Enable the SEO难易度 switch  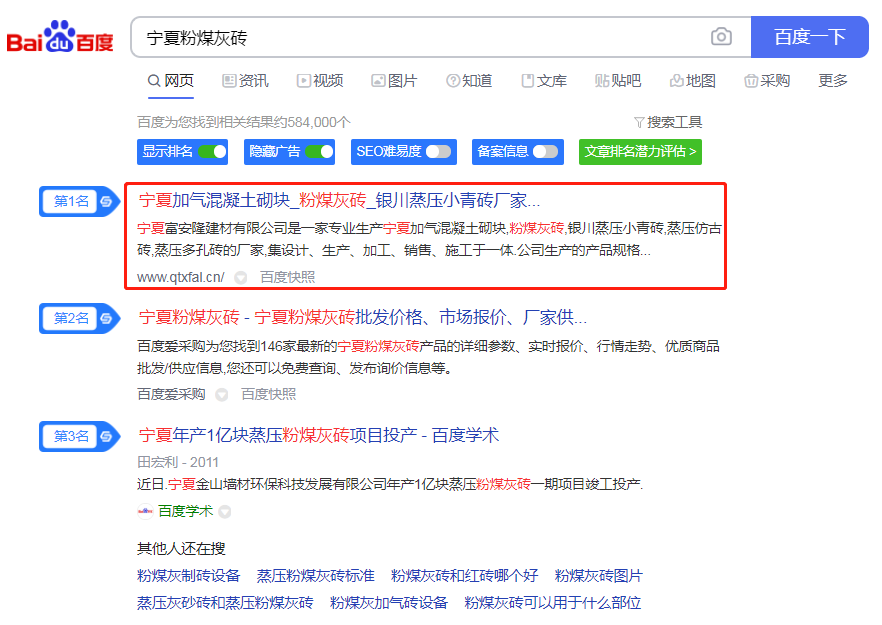[x=438, y=152]
